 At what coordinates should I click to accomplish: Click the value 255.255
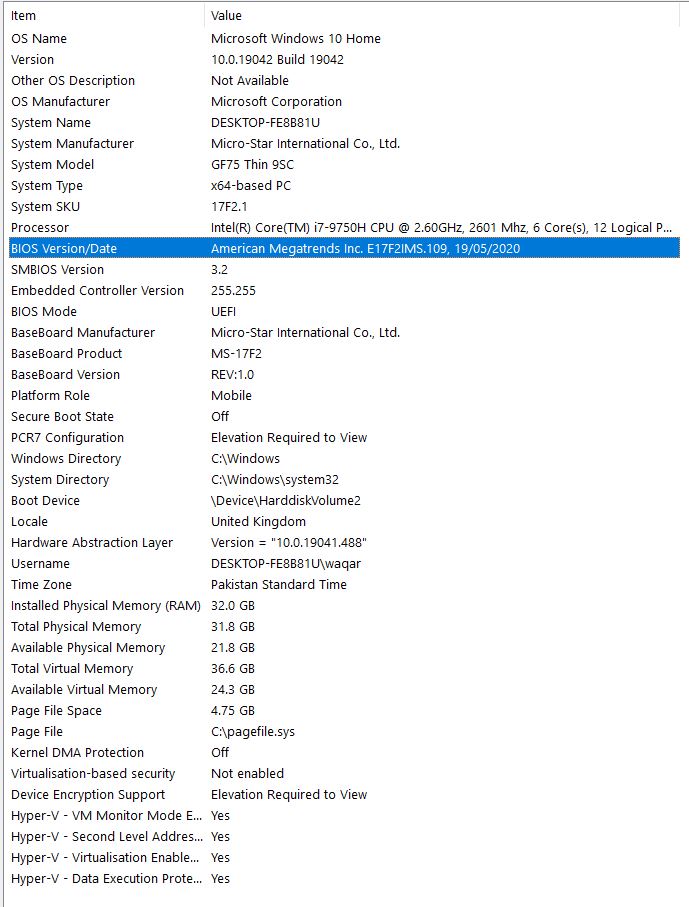pos(233,291)
